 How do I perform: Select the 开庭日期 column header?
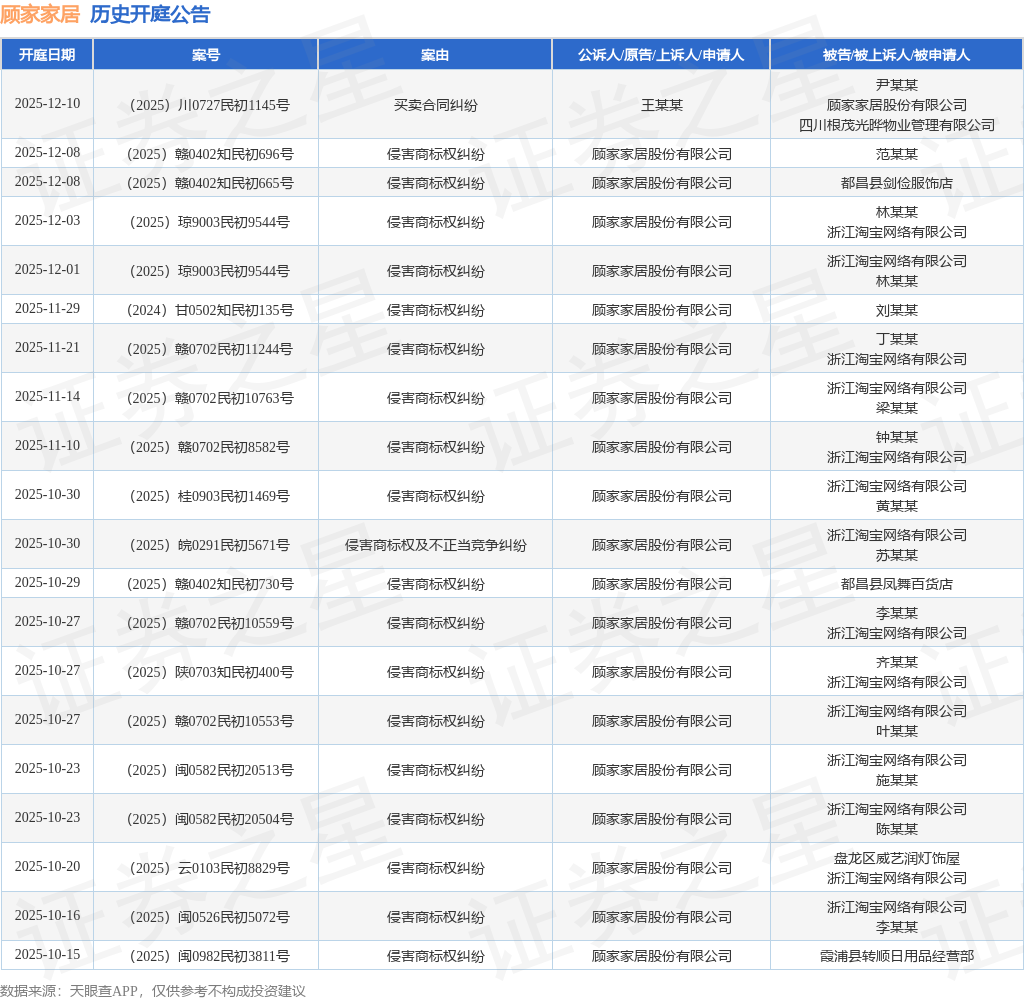pyautogui.click(x=47, y=55)
